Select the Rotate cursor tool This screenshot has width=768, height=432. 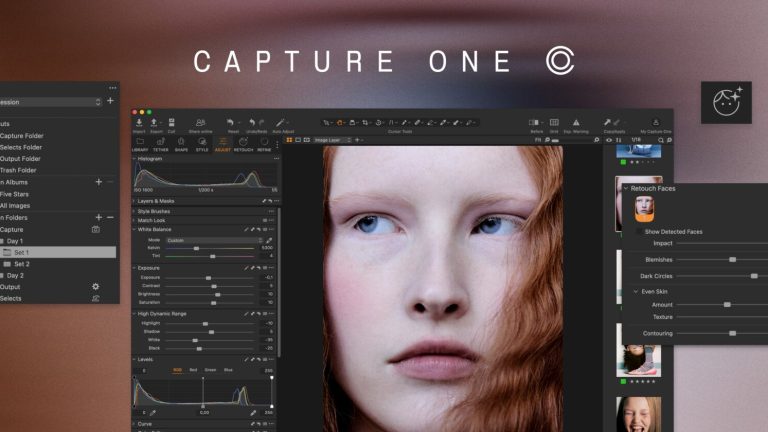coord(378,122)
